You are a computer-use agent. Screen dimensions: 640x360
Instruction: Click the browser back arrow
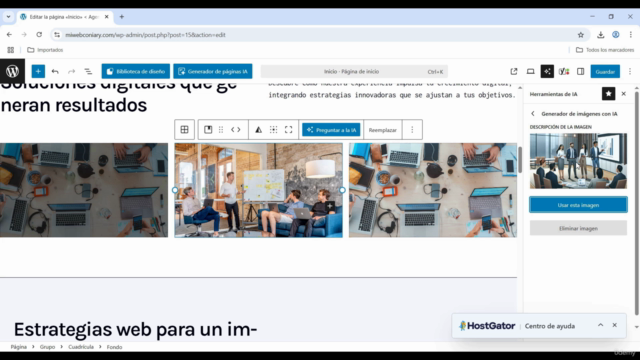click(9, 35)
